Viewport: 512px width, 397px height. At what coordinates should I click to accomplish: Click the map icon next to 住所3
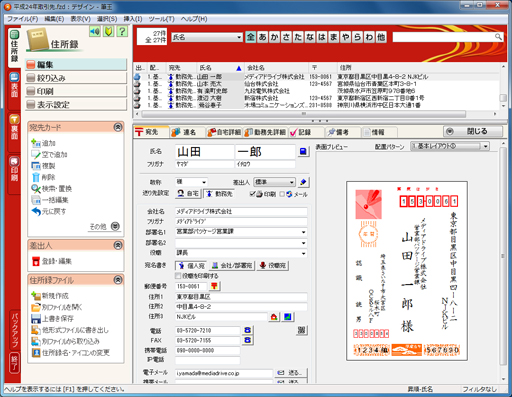click(x=288, y=317)
